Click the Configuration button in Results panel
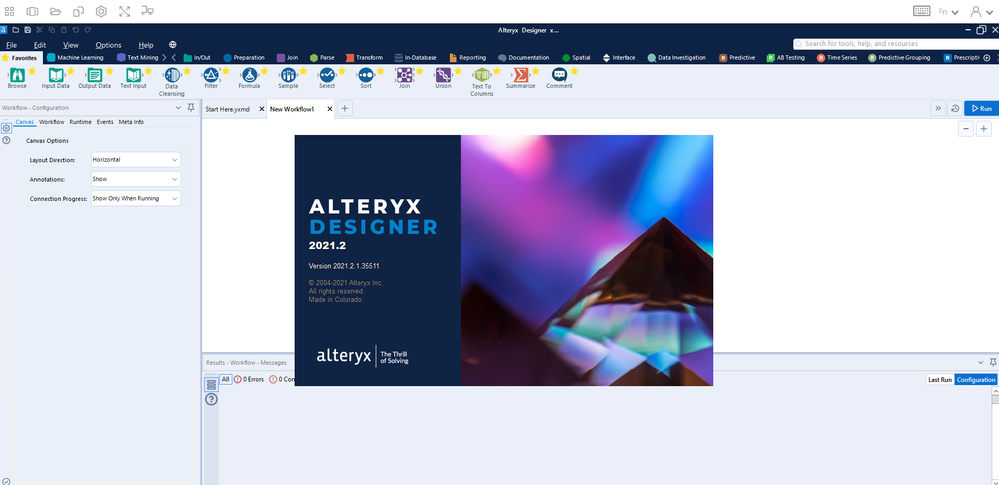The image size is (999, 485). [976, 379]
